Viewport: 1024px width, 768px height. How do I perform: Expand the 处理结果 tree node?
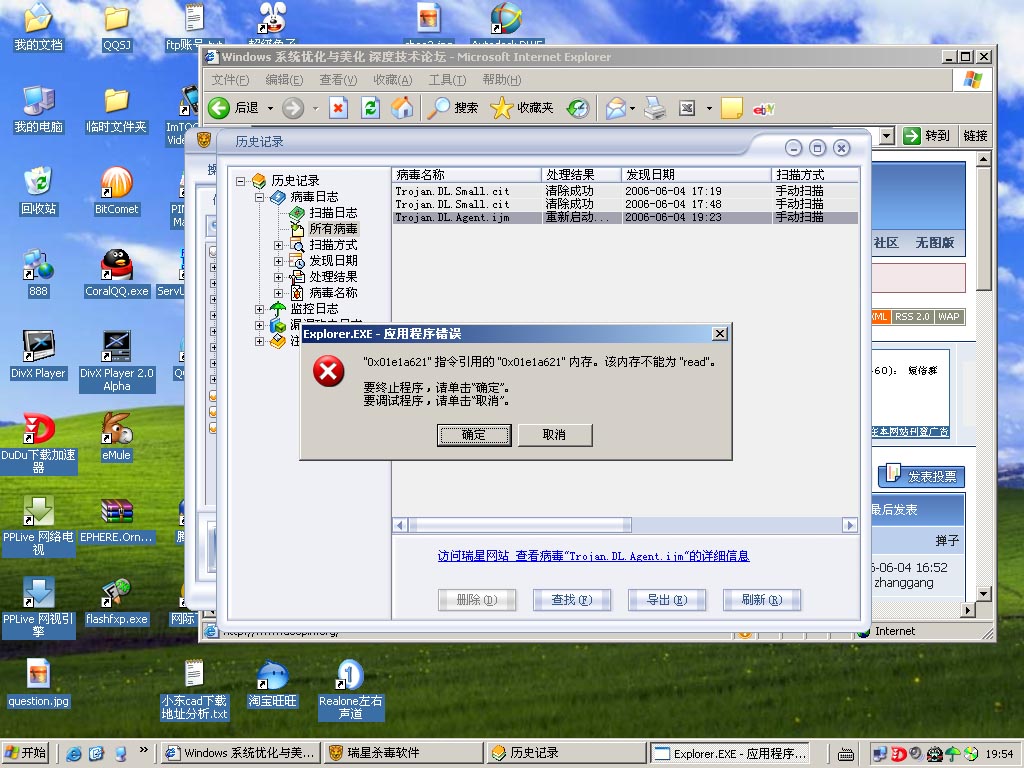click(x=278, y=277)
